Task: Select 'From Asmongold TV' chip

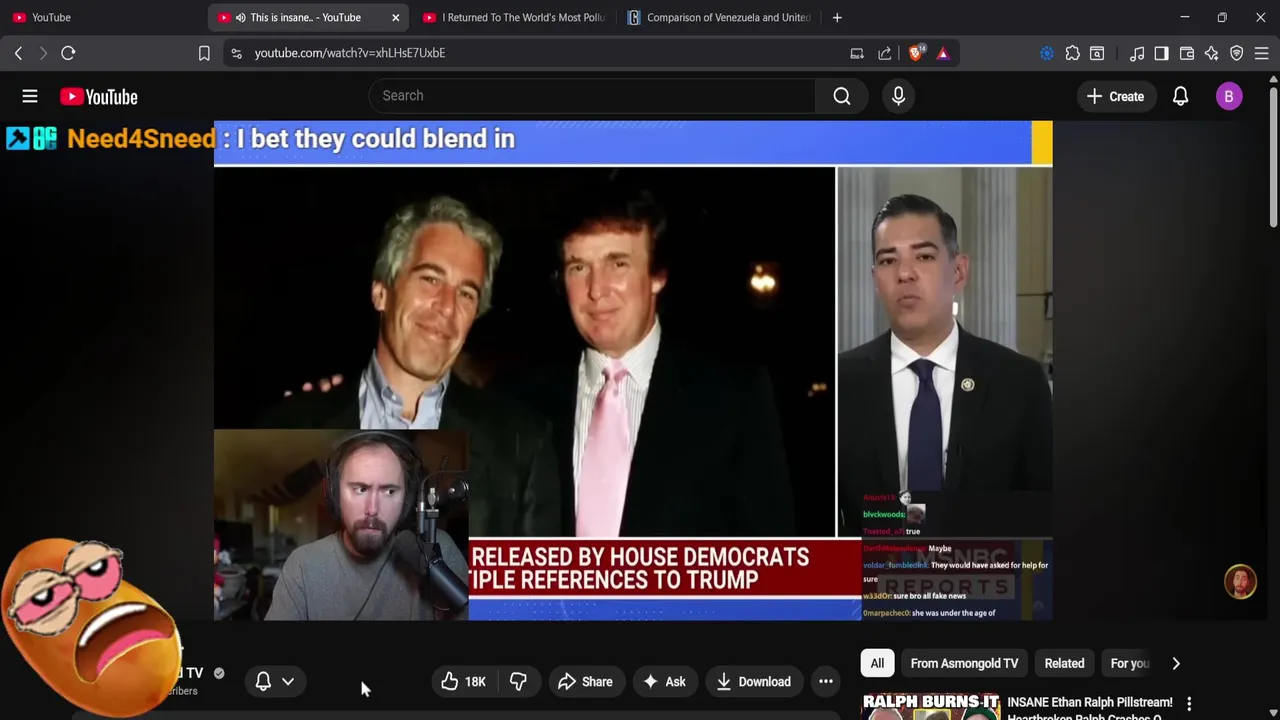Action: coord(964,663)
